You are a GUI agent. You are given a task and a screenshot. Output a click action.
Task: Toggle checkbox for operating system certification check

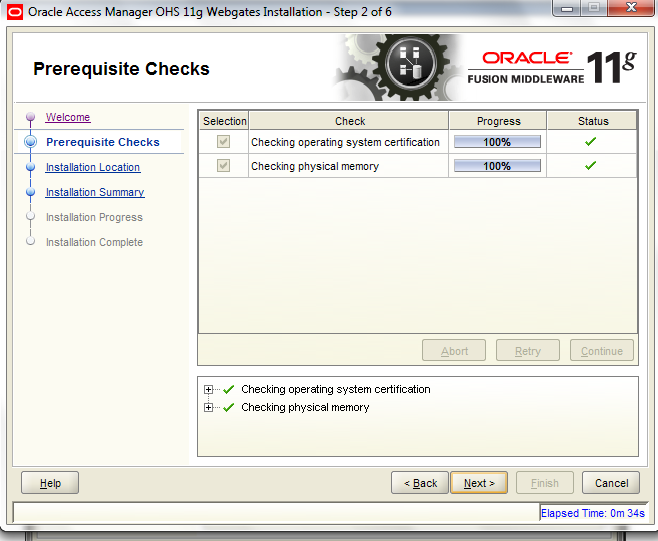224,142
